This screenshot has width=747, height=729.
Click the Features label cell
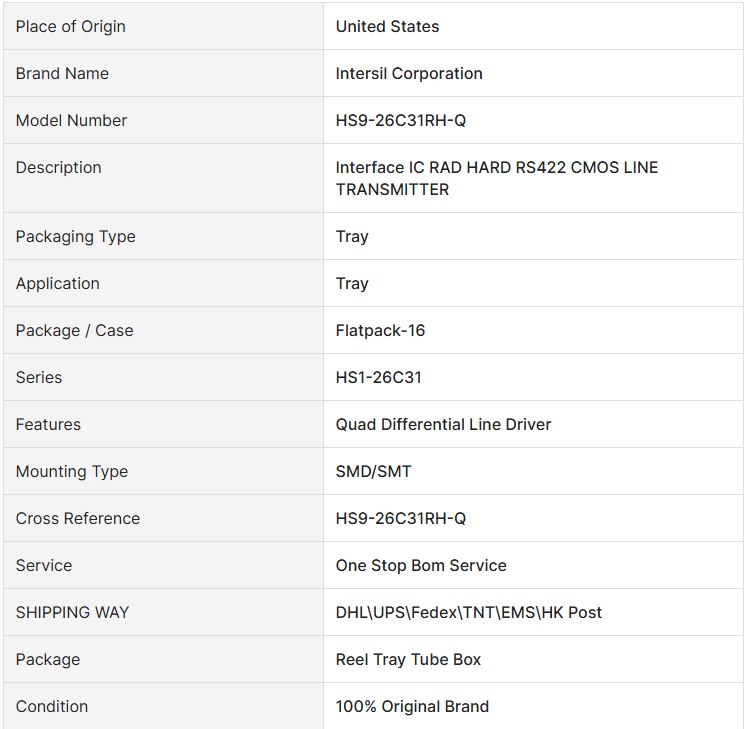(x=163, y=424)
